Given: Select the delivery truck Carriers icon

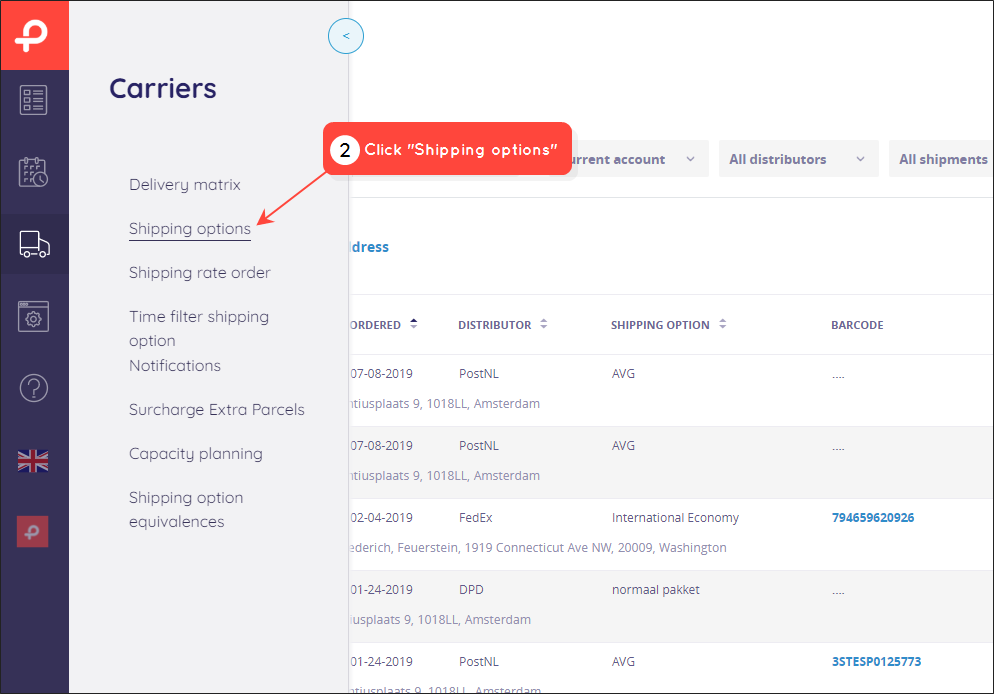Looking at the screenshot, I should coord(34,244).
